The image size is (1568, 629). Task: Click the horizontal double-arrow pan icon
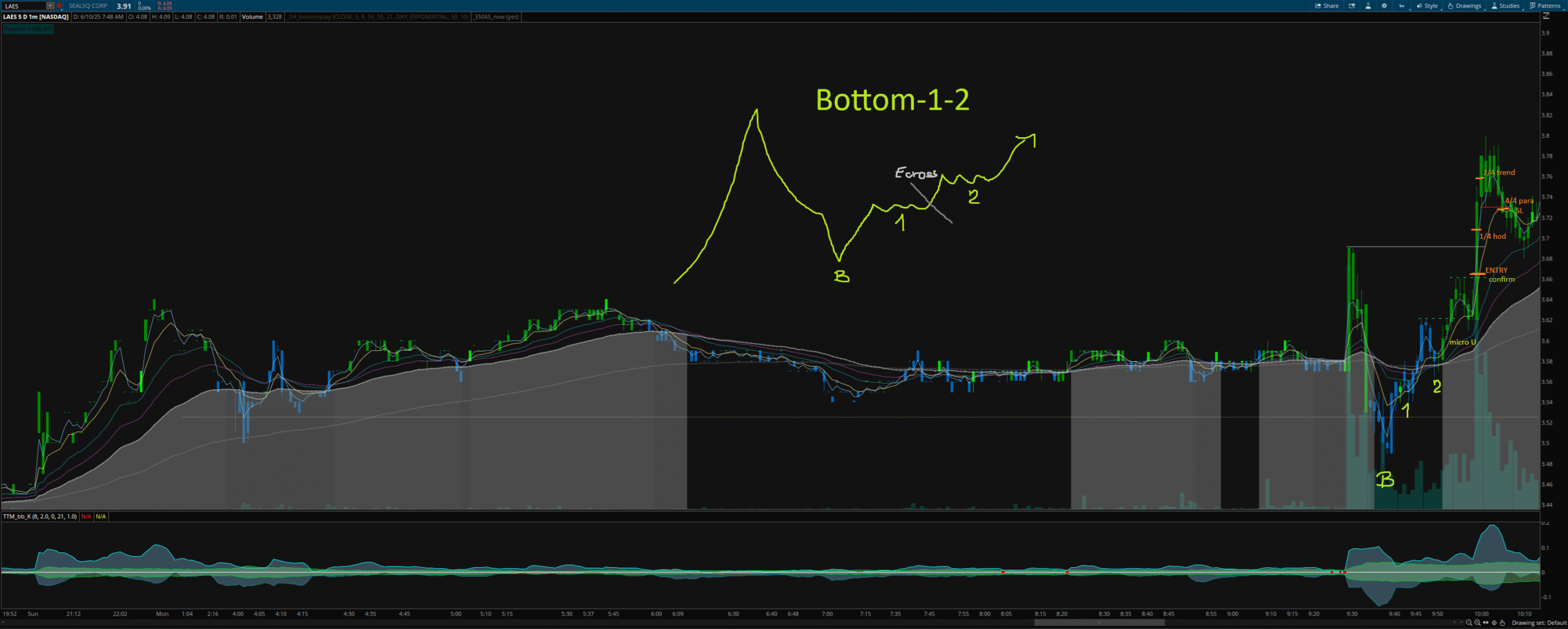1485,623
